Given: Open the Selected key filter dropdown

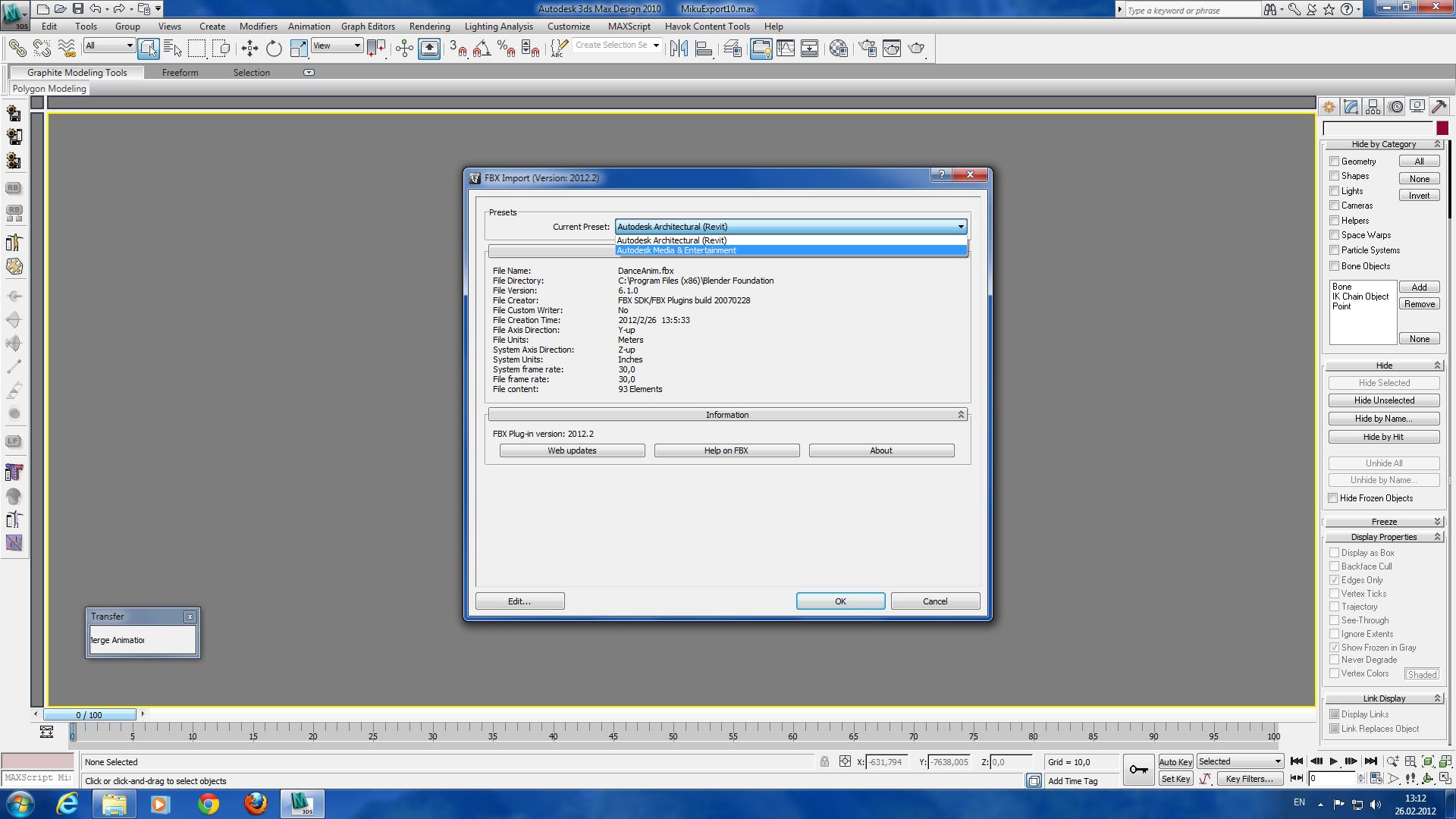Looking at the screenshot, I should (x=1240, y=761).
